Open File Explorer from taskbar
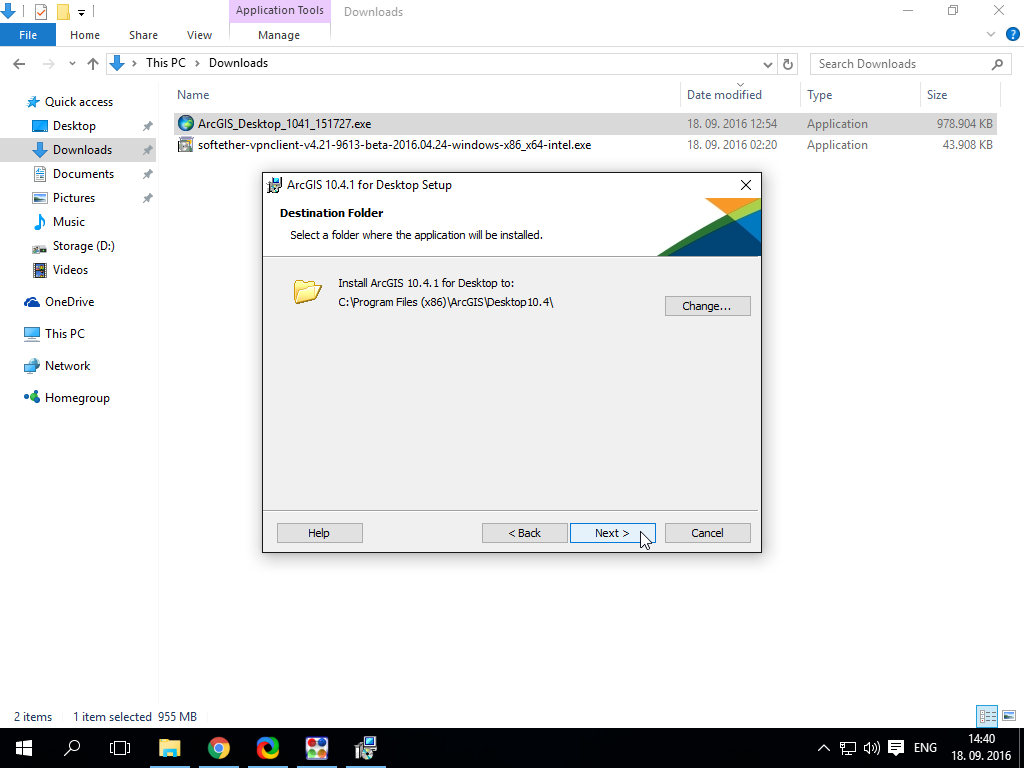The width and height of the screenshot is (1024, 768). [x=169, y=748]
